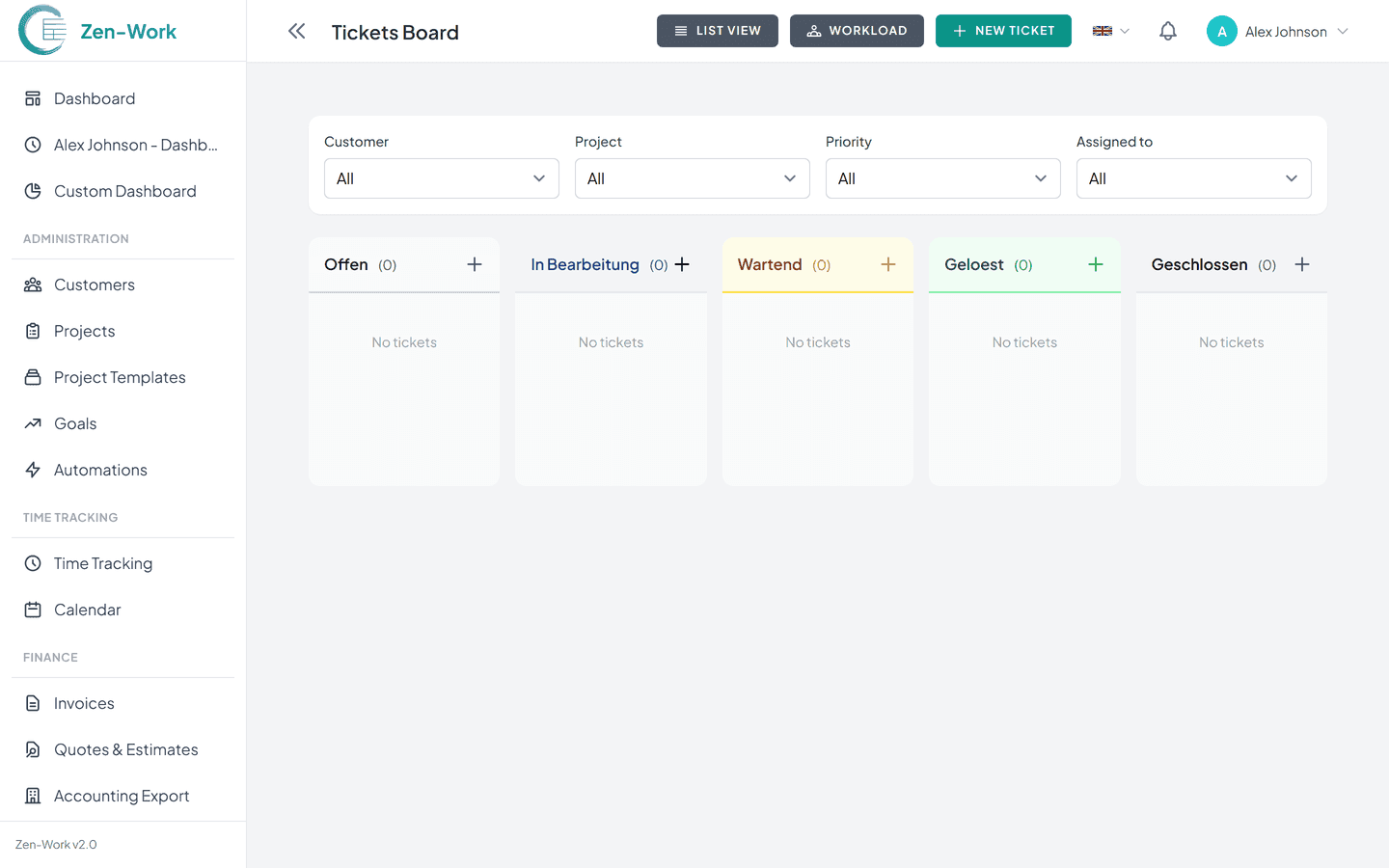1389x868 pixels.
Task: Add ticket to In Bearbeitung column
Action: (682, 264)
